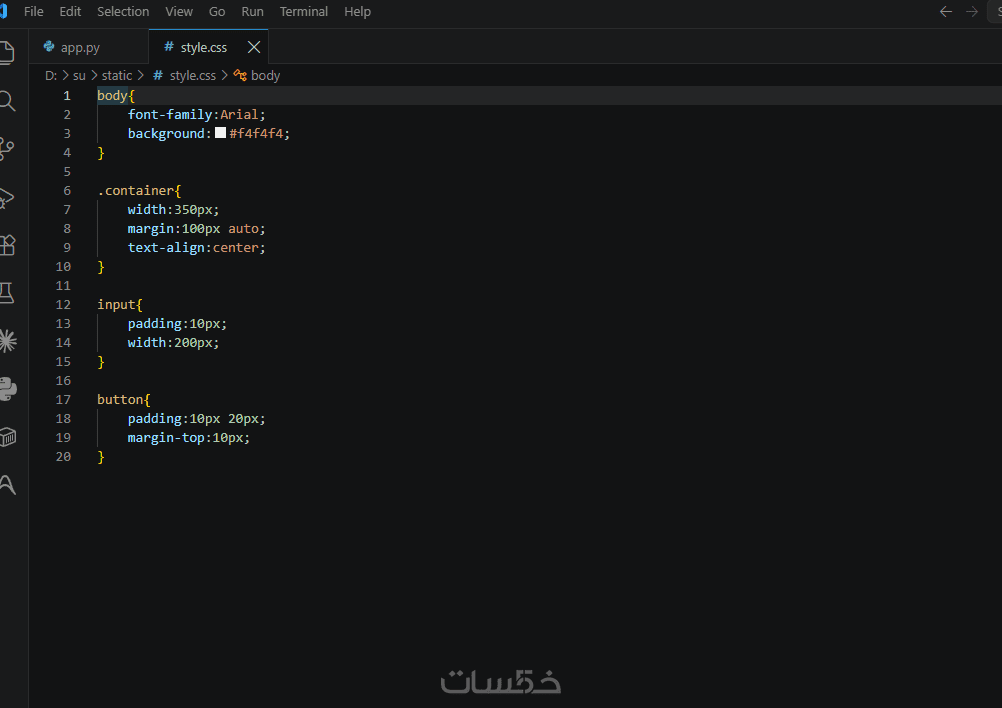
Task: Open the Help menu
Action: pyautogui.click(x=357, y=12)
